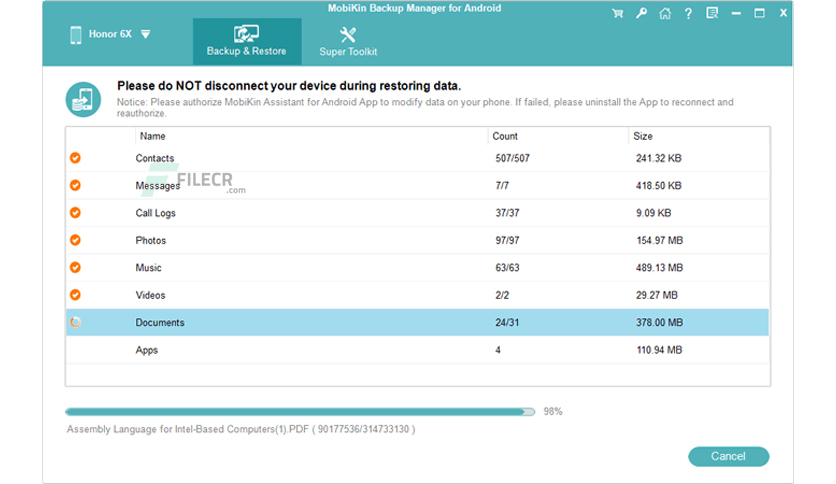The width and height of the screenshot is (836, 484).
Task: Sort by the Name column header
Action: pos(152,136)
